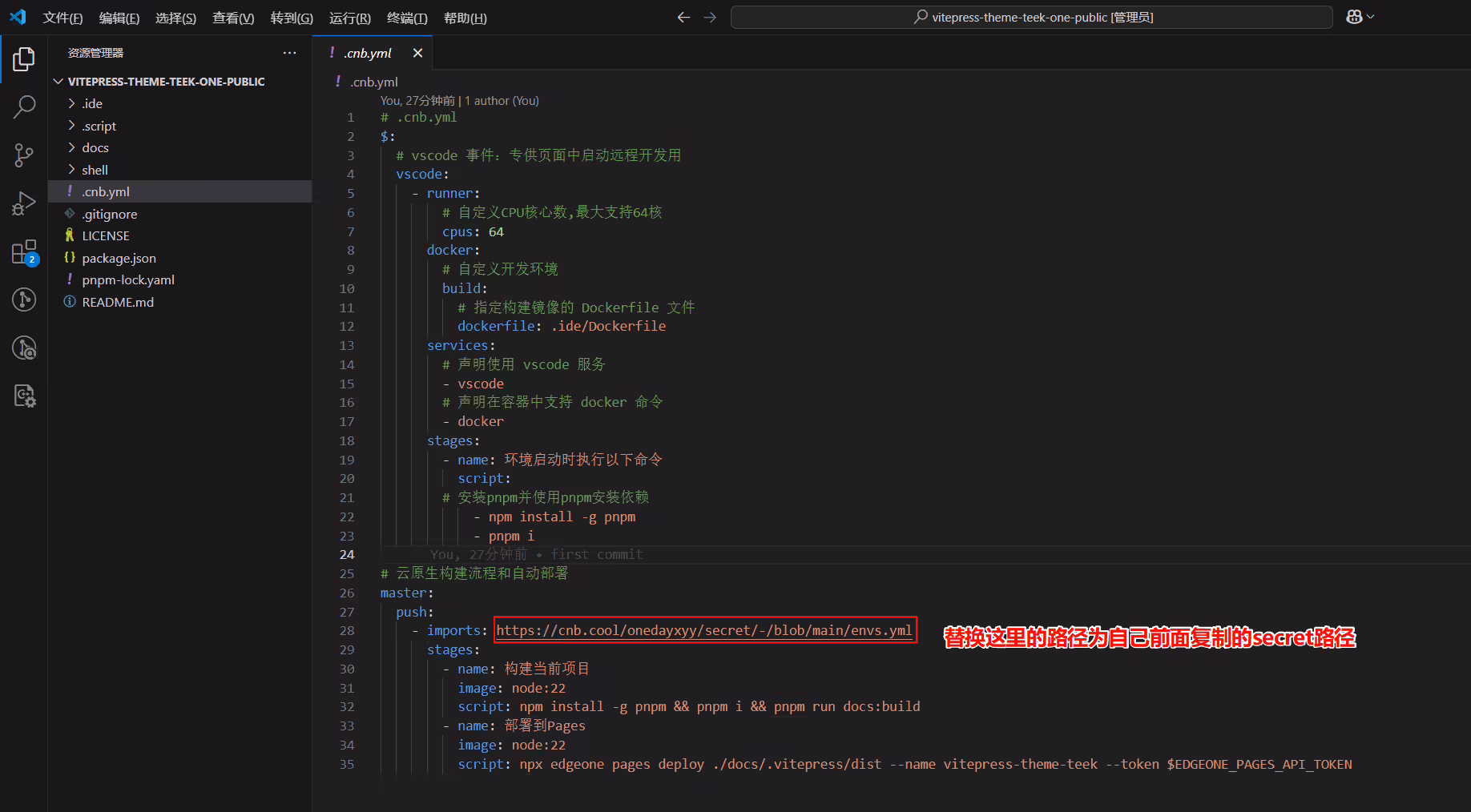
Task: Click the 'first commit' inline blame text
Action: pos(596,554)
